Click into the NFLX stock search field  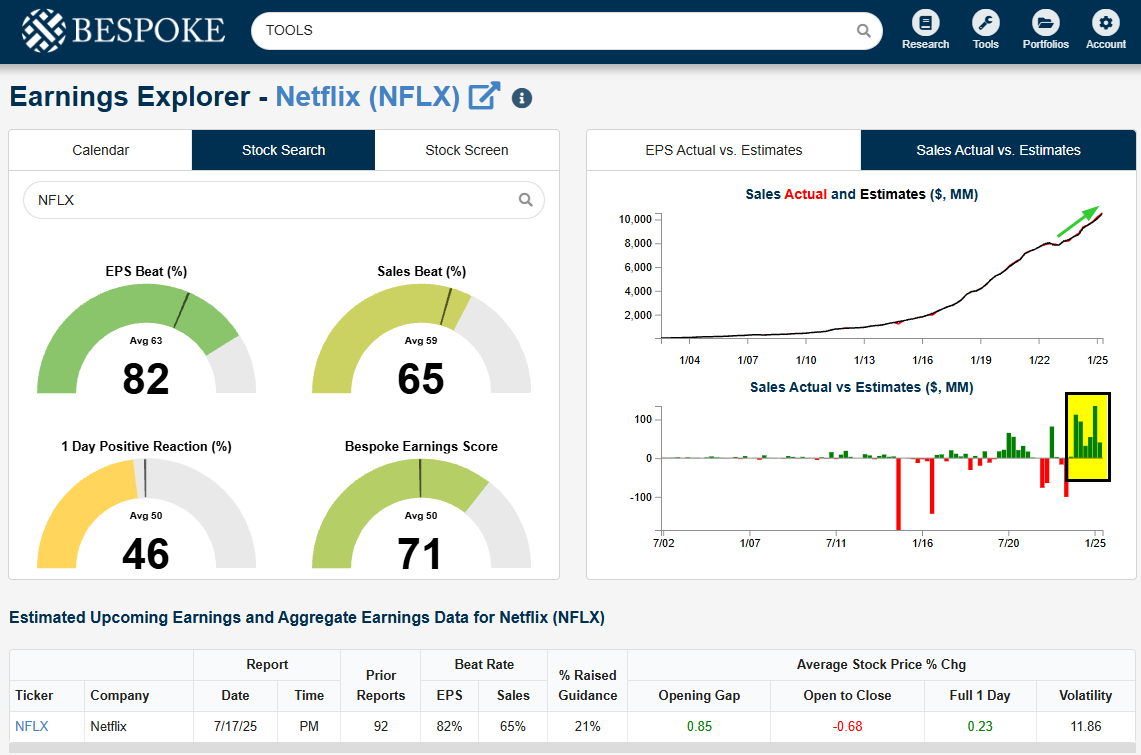270,200
